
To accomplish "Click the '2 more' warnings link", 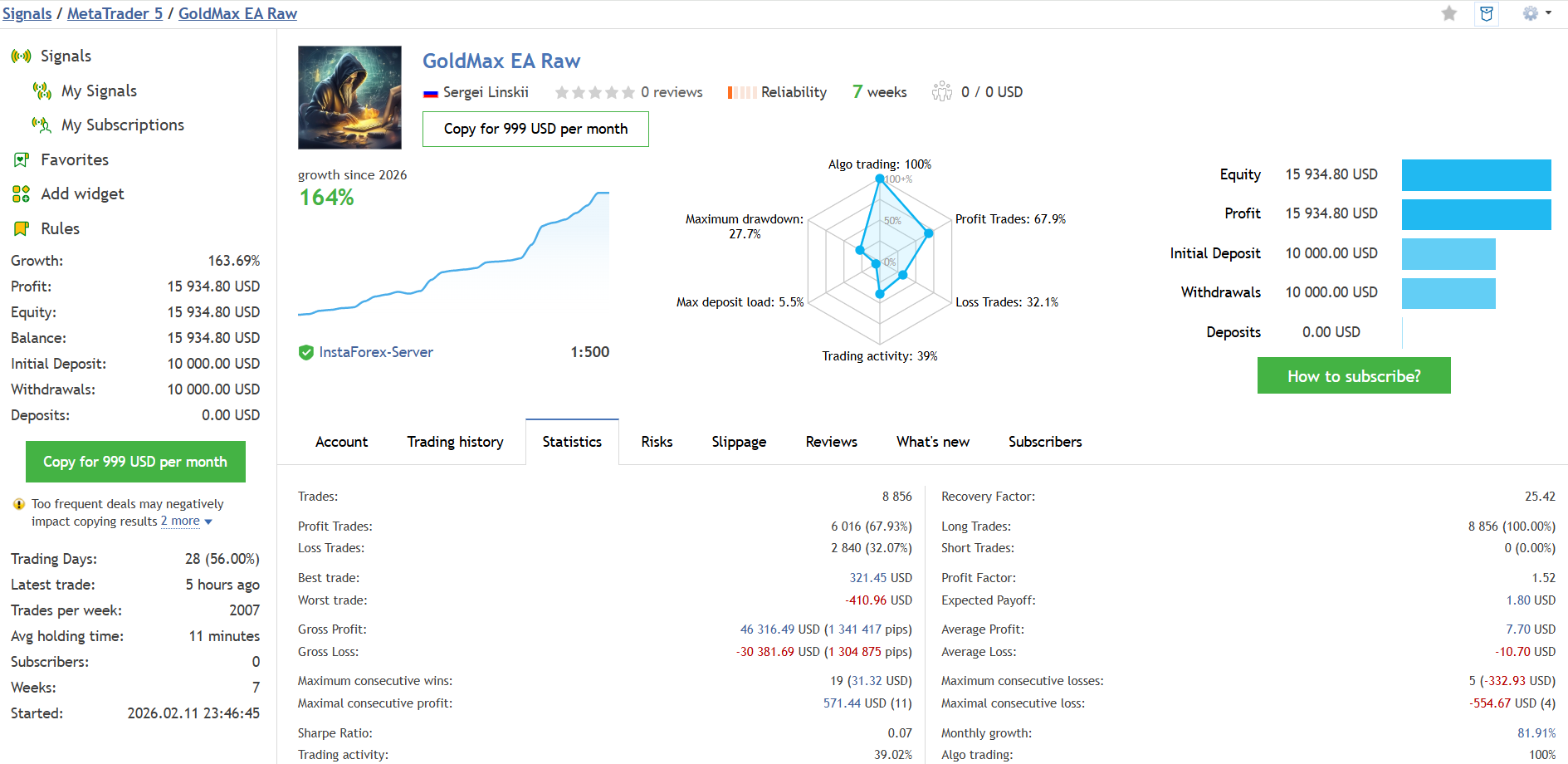I will click(x=180, y=522).
